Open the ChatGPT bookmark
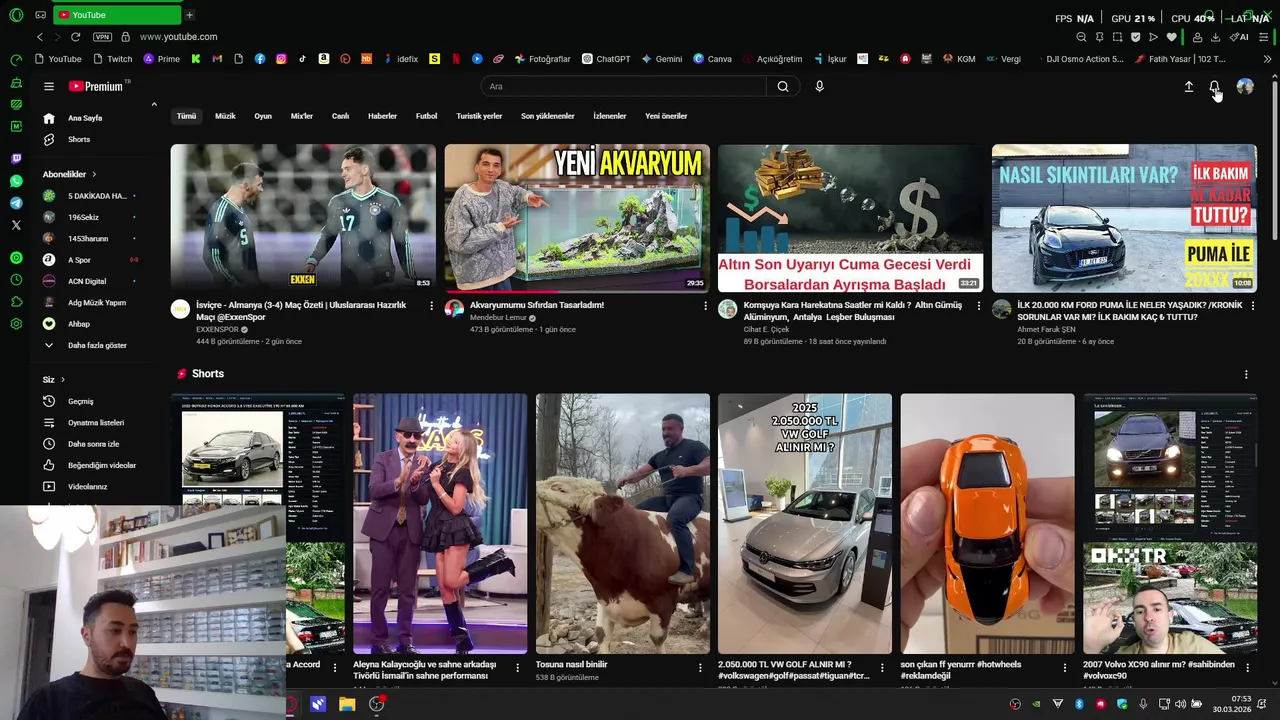This screenshot has width=1280, height=720. pyautogui.click(x=606, y=59)
